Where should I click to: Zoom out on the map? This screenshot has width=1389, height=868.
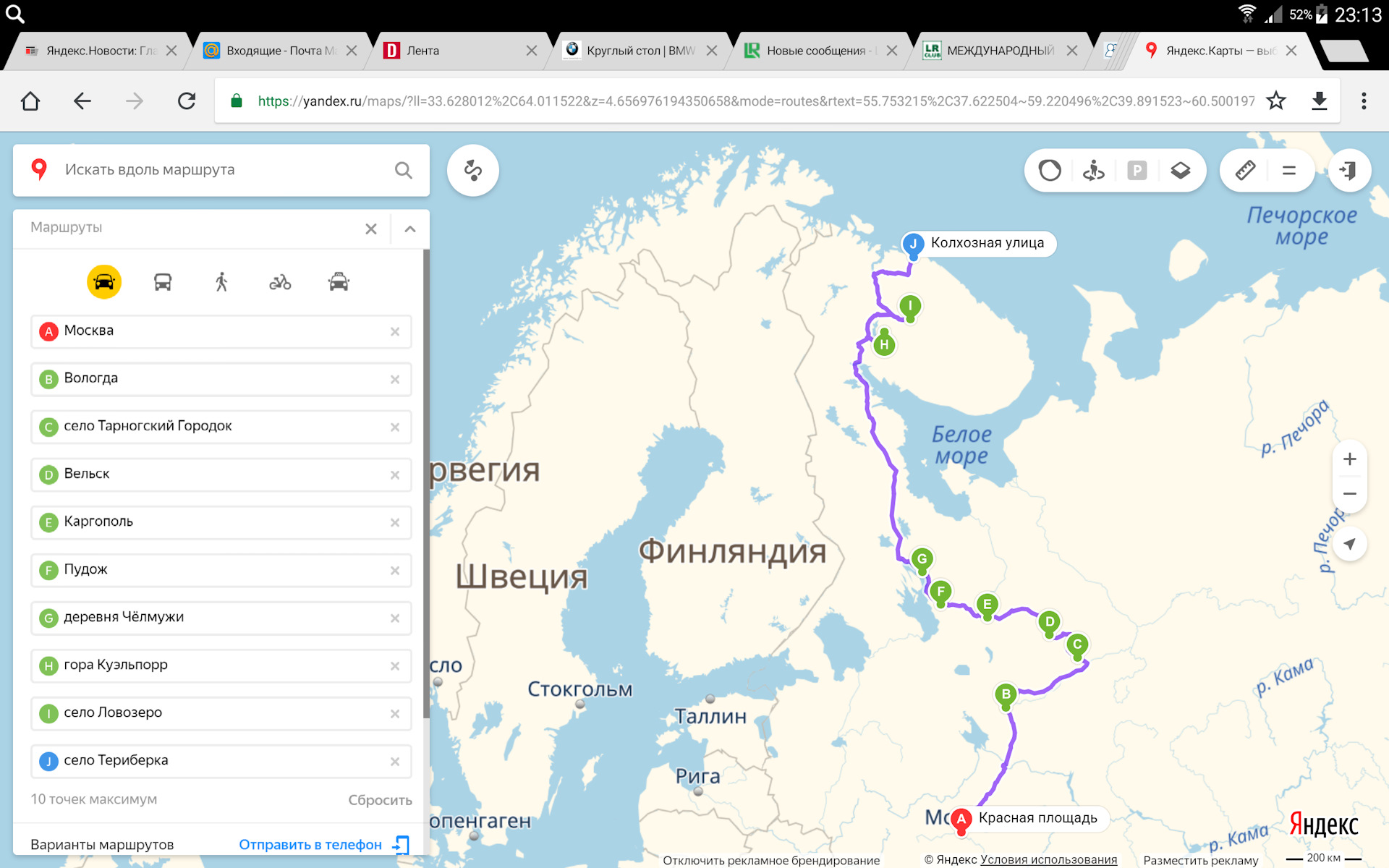point(1349,494)
